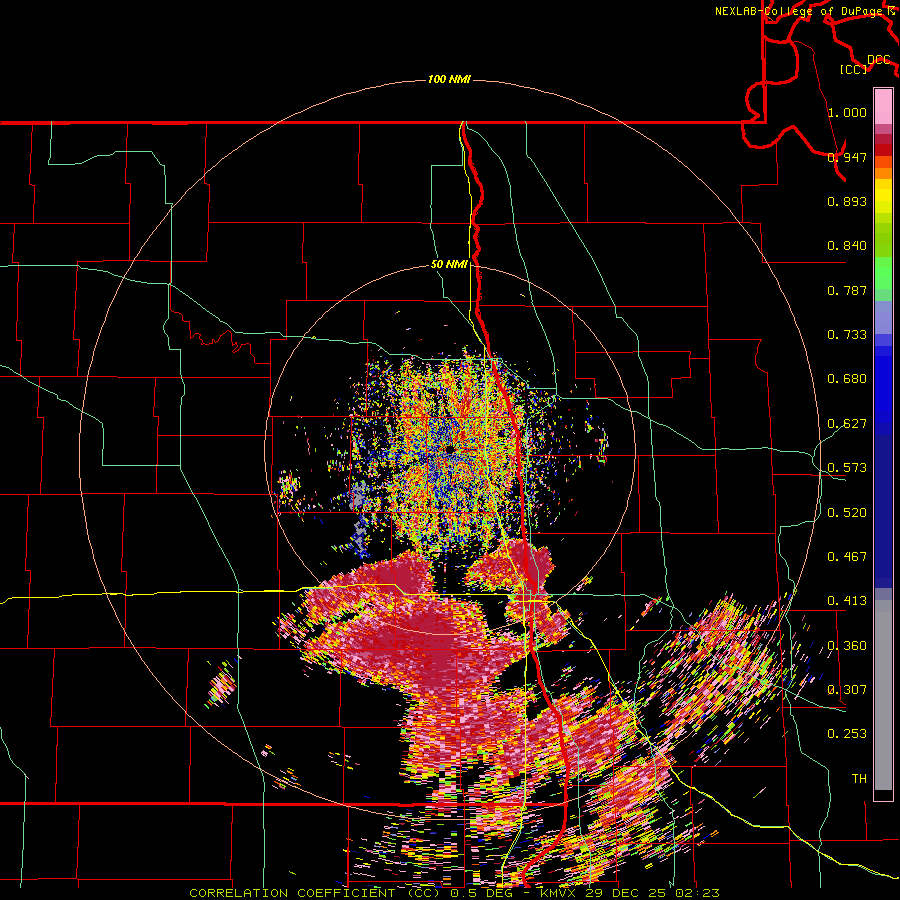
Task: Click the gray segment of the color bar
Action: (x=883, y=695)
